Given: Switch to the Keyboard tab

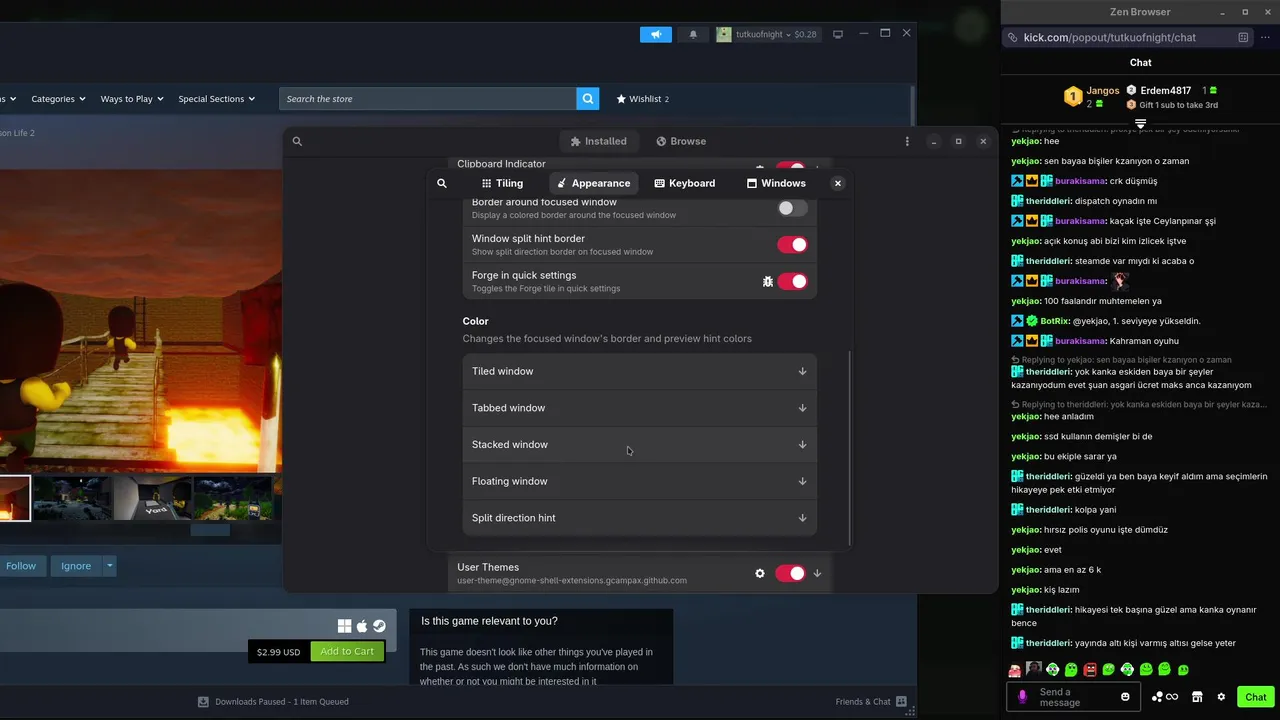Looking at the screenshot, I should pos(685,183).
